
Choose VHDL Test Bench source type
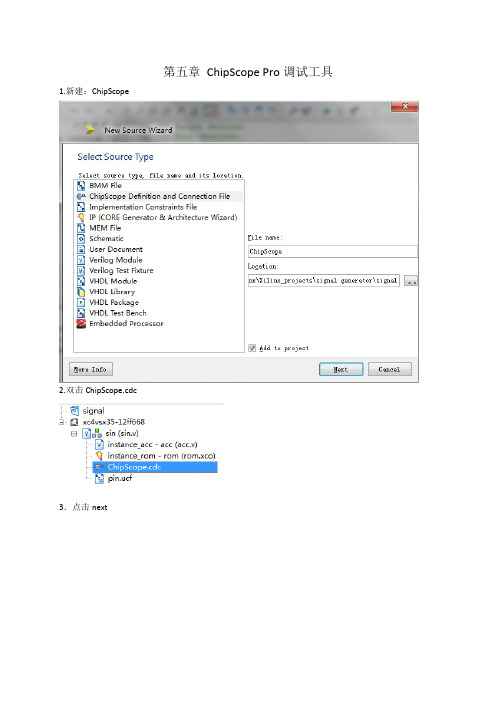click(x=118, y=313)
